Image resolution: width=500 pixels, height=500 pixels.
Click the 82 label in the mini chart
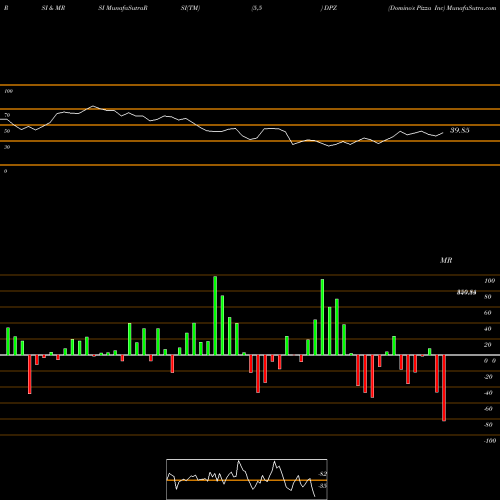tap(323, 474)
